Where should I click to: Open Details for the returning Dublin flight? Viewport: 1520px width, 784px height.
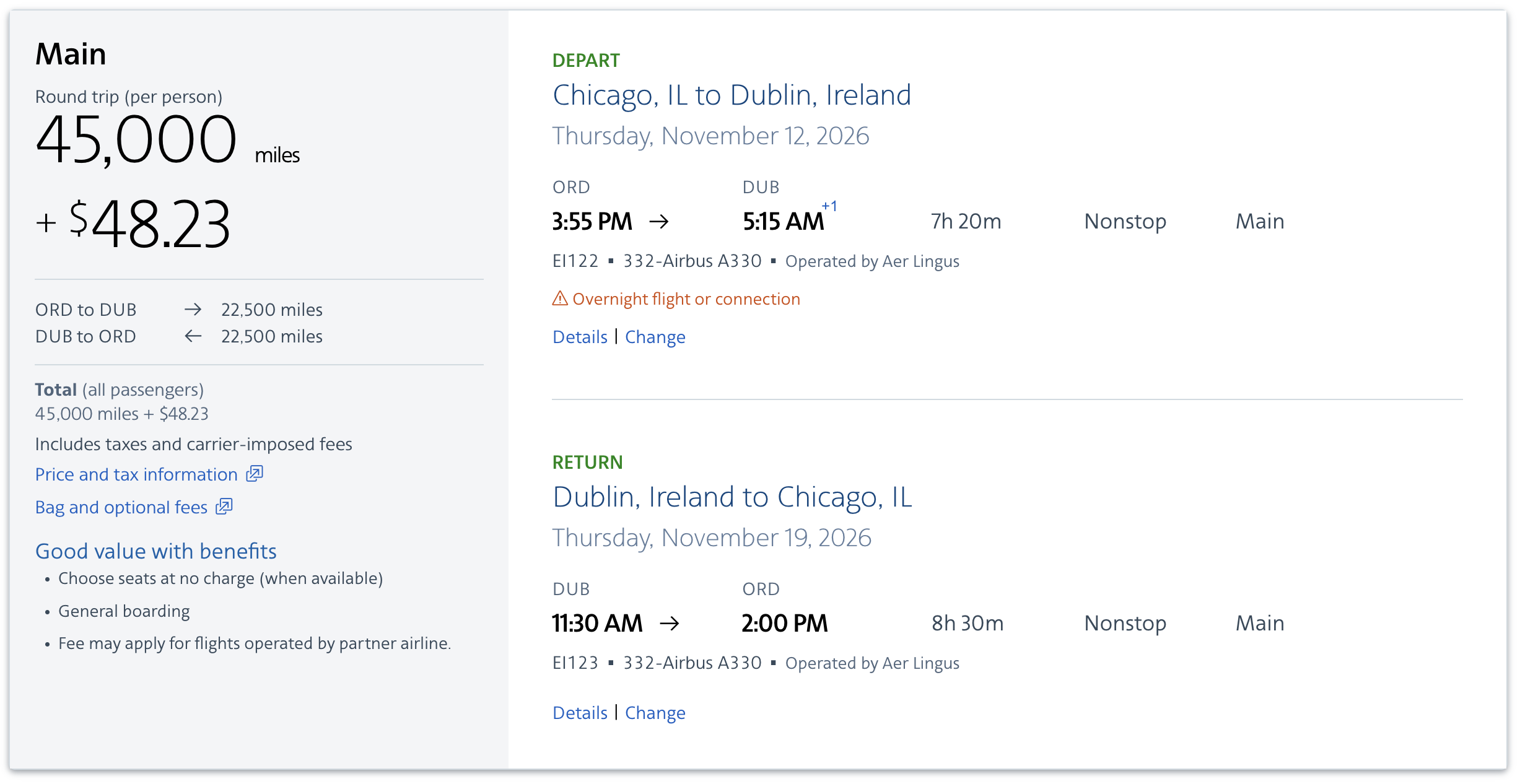(x=580, y=712)
